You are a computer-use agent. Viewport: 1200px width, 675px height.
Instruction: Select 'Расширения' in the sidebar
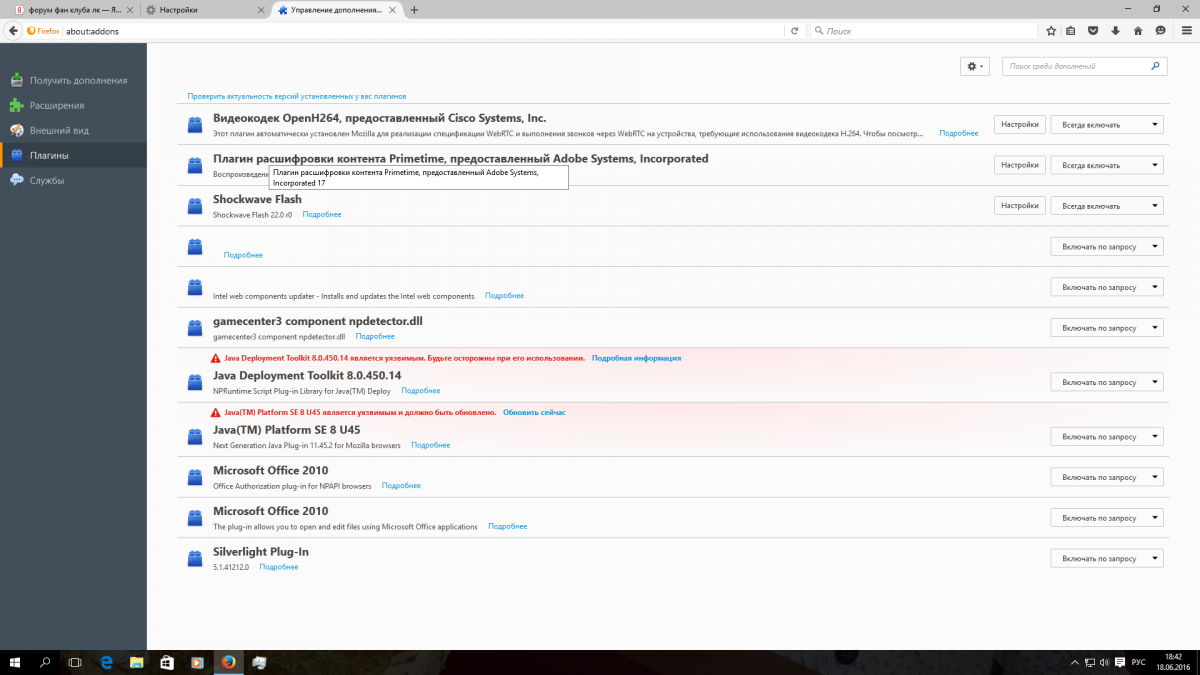tap(73, 105)
